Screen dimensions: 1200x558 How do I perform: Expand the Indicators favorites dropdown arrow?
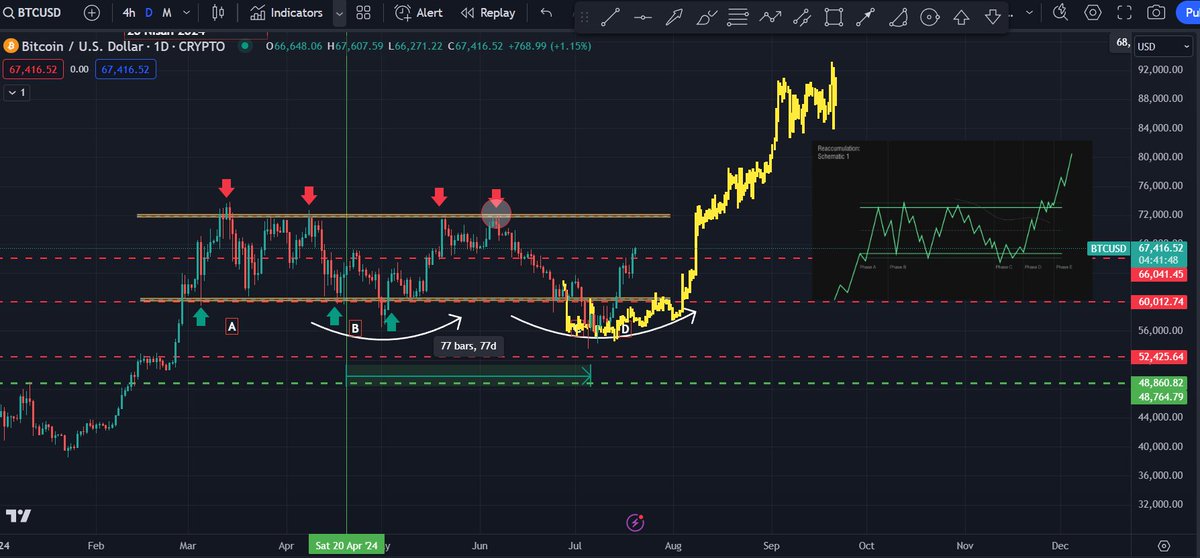tap(339, 13)
